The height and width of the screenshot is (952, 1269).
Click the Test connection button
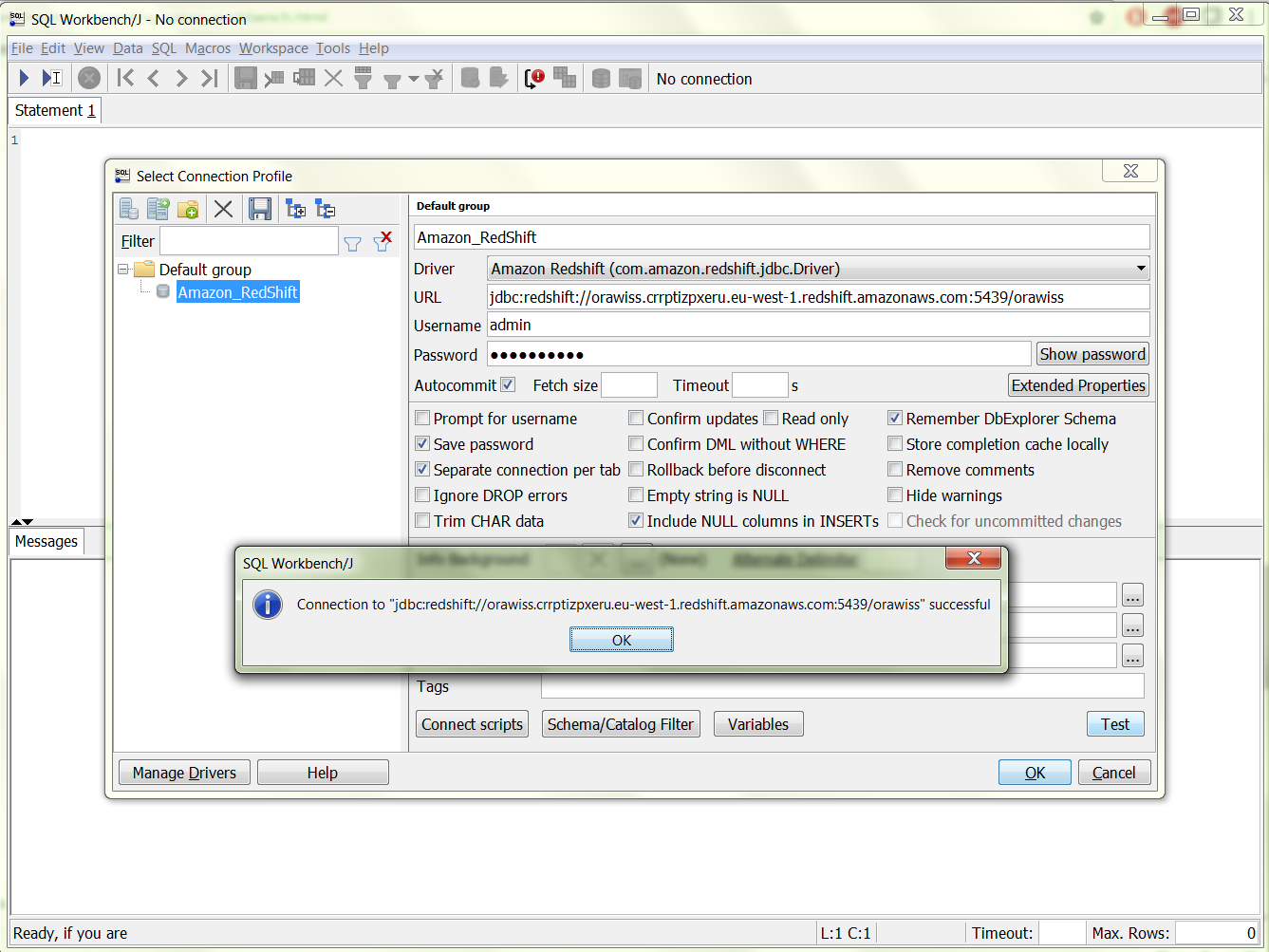coord(1115,724)
